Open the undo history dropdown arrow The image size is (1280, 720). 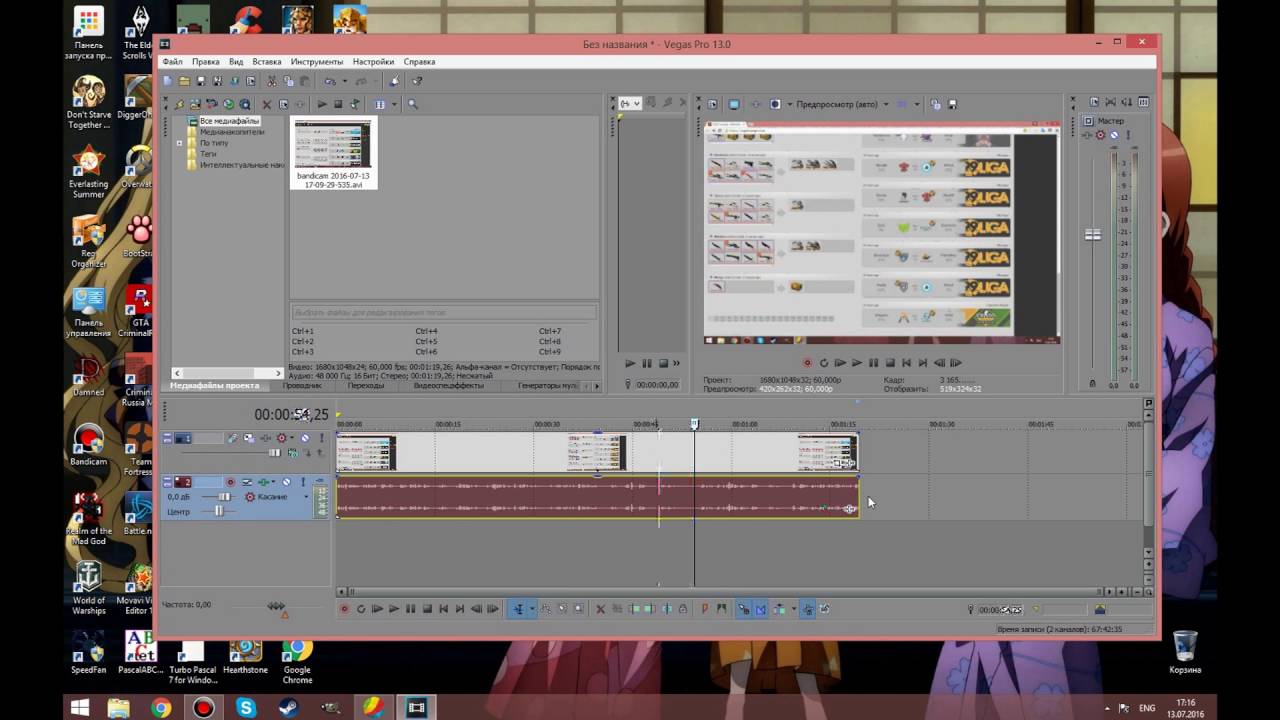click(x=344, y=81)
